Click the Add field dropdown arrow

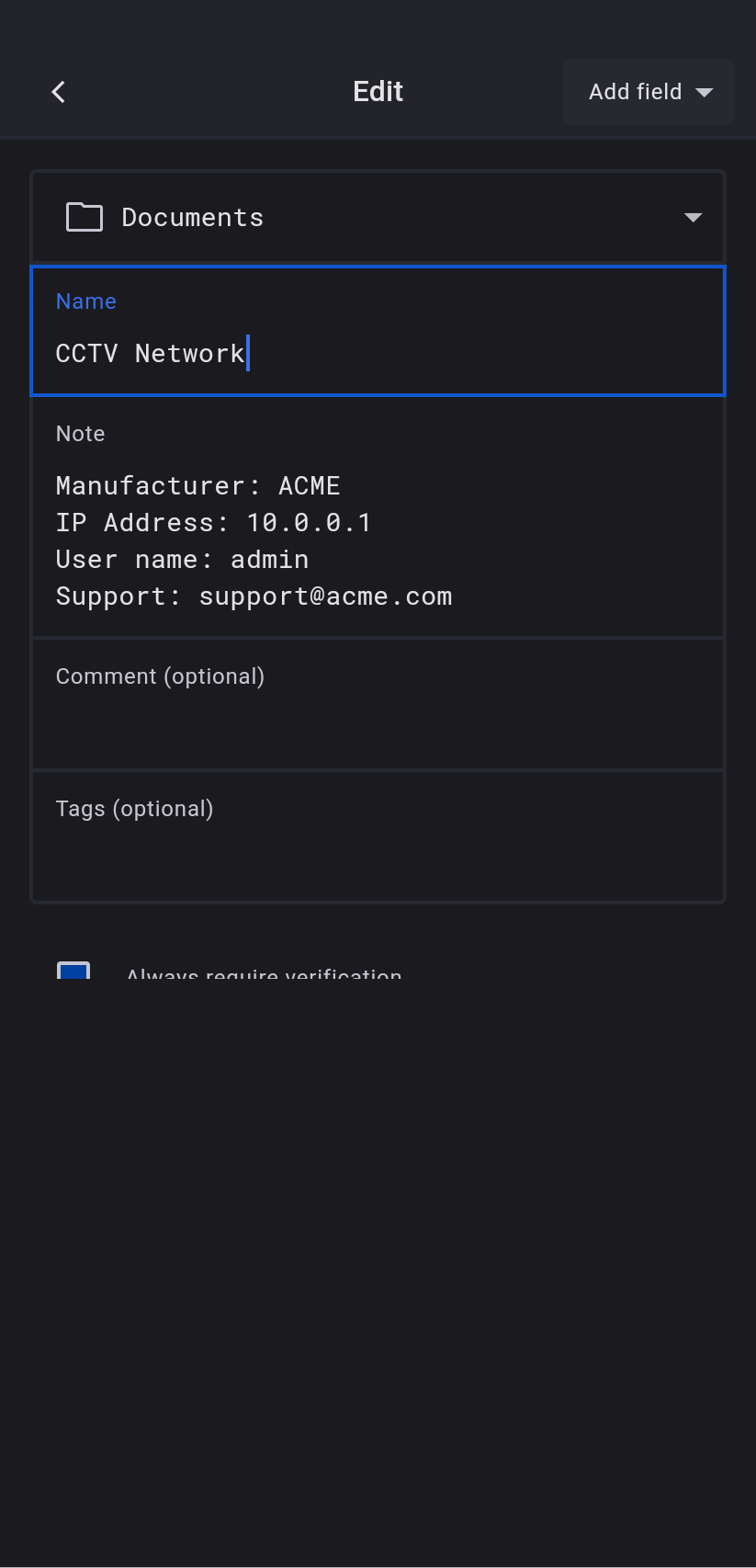point(705,92)
